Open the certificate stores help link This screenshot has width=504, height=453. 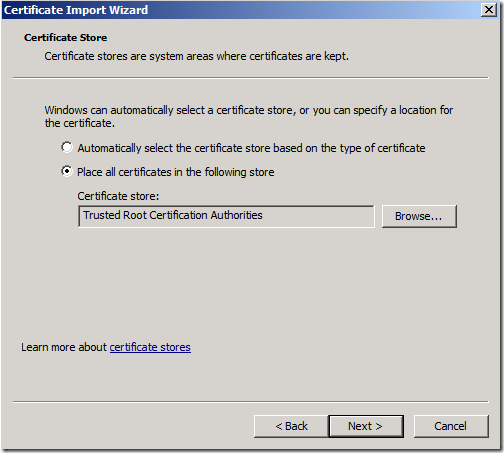pos(150,347)
